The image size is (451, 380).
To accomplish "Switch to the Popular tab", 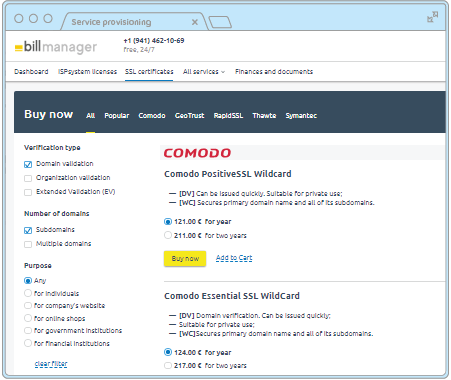I will point(116,116).
